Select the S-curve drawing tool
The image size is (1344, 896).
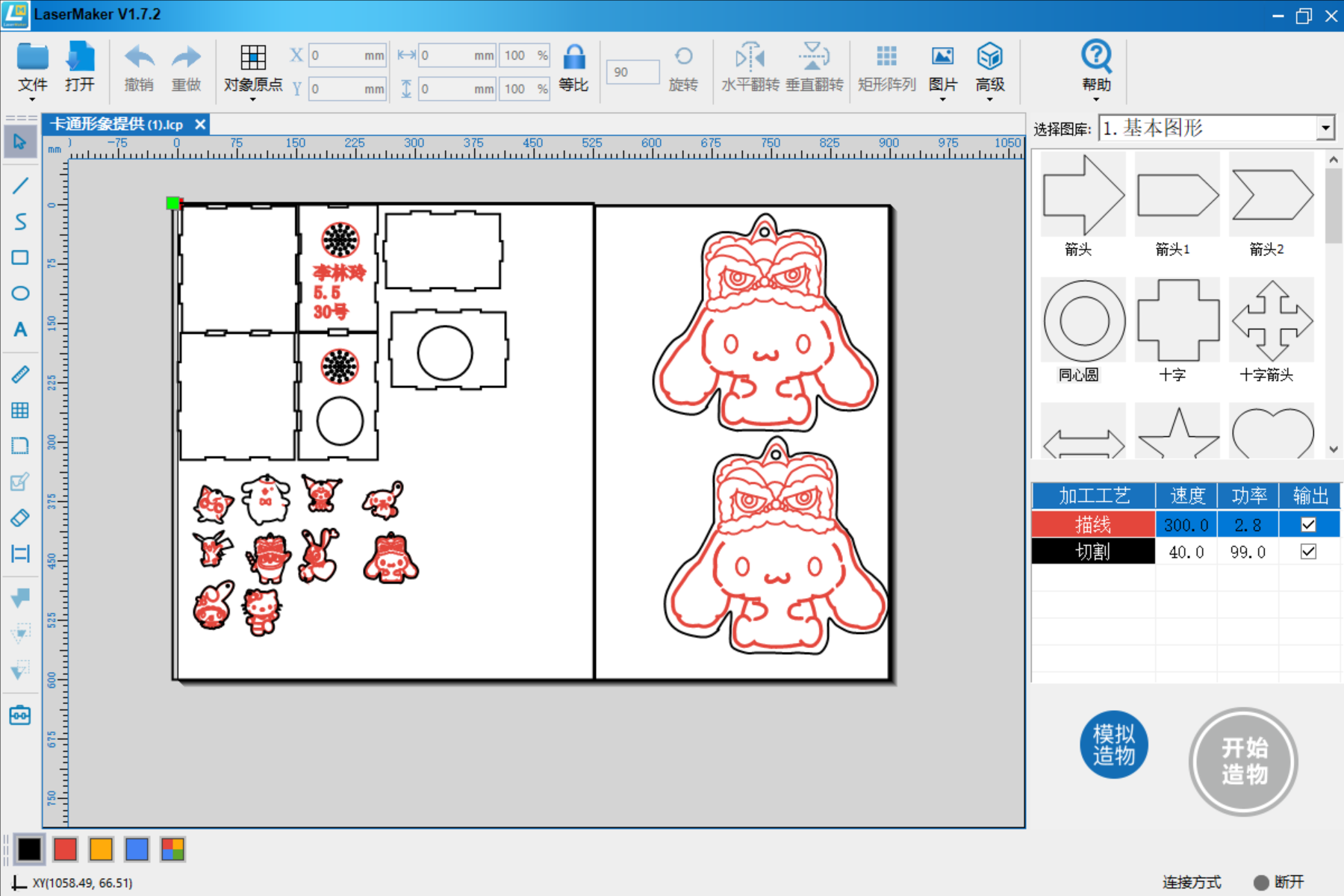[20, 221]
